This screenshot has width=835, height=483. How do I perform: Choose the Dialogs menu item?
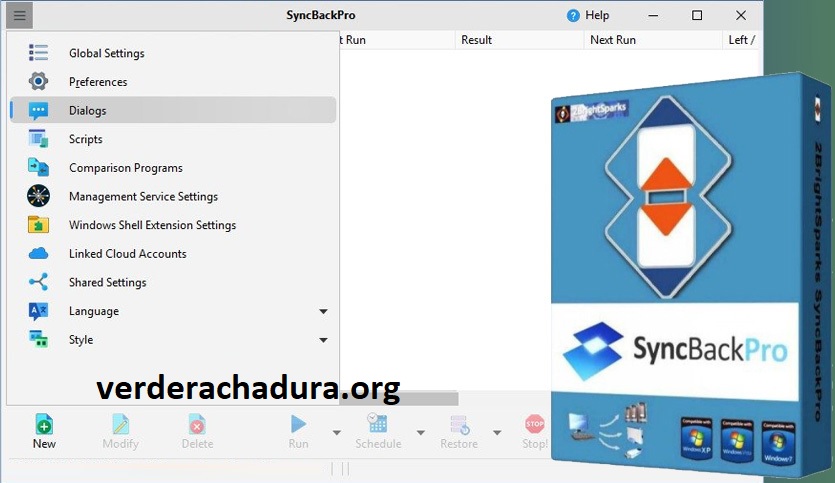click(173, 110)
